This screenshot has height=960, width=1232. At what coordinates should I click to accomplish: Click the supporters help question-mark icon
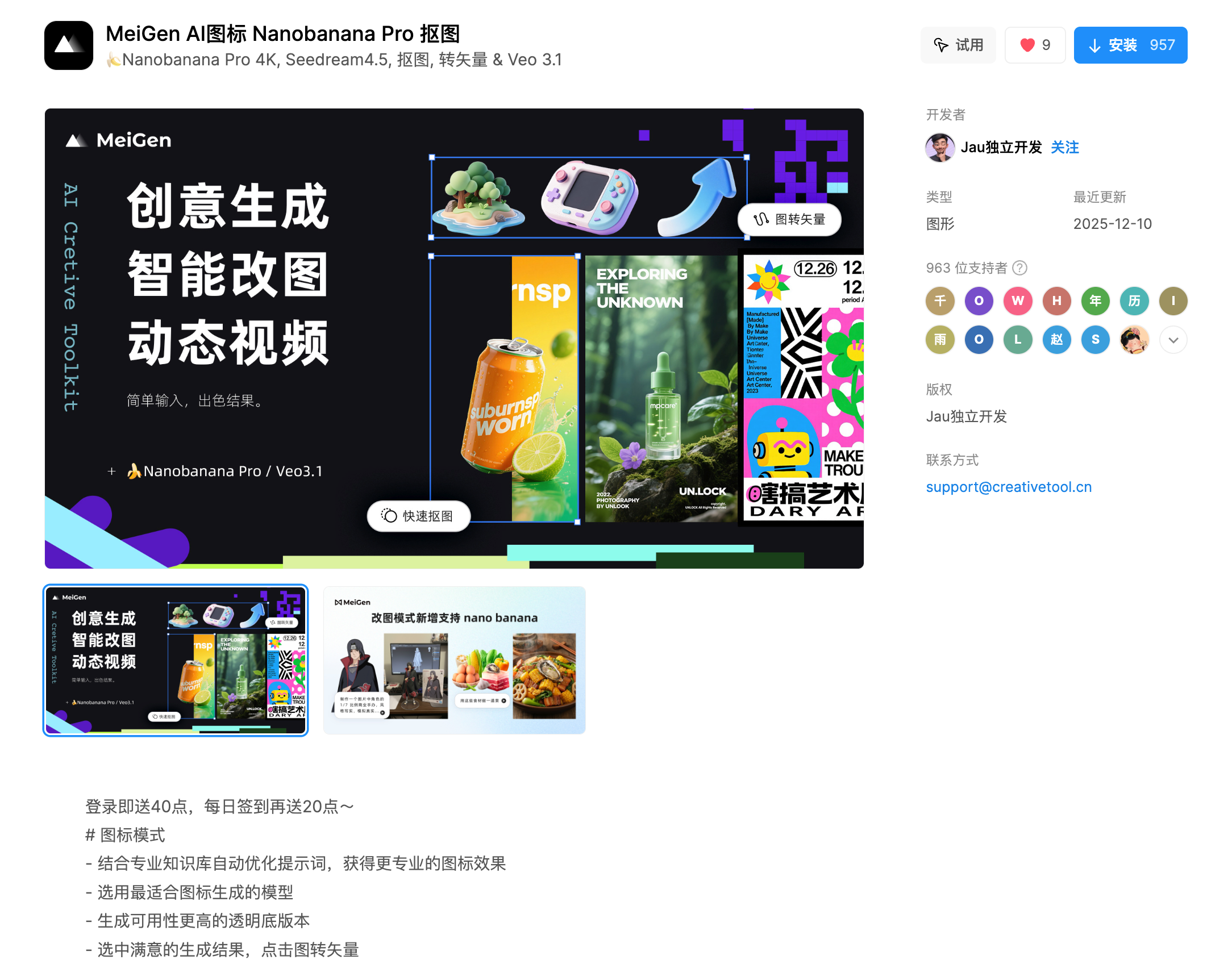click(1020, 268)
